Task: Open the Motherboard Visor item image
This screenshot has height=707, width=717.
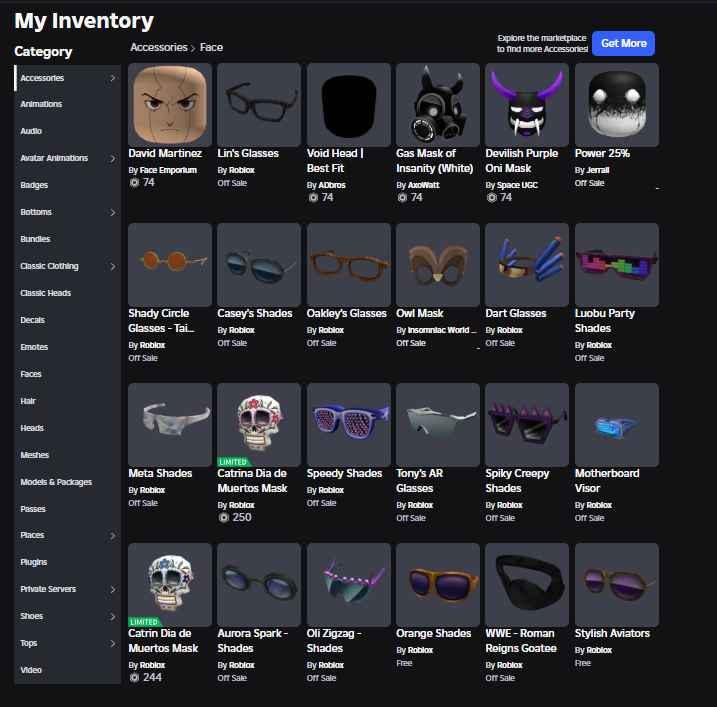Action: [616, 425]
